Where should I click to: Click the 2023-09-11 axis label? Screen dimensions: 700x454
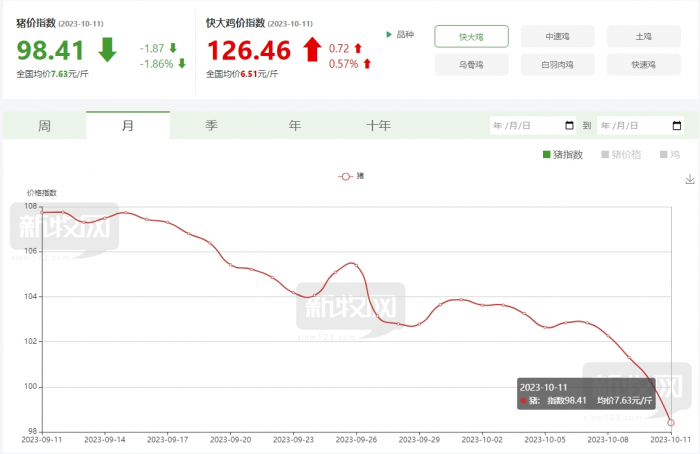coord(42,440)
